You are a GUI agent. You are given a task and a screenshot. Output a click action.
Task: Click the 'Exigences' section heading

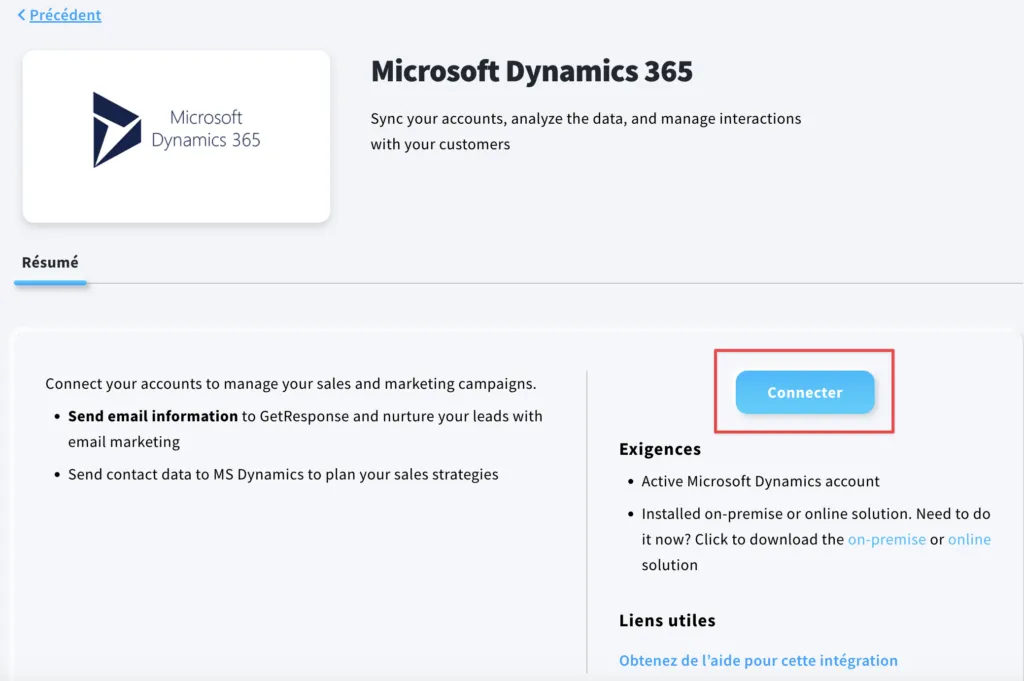click(x=660, y=449)
